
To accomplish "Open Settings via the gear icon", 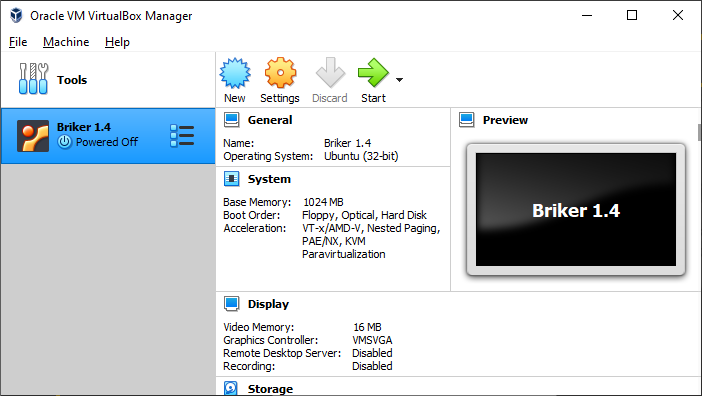I will (280, 72).
